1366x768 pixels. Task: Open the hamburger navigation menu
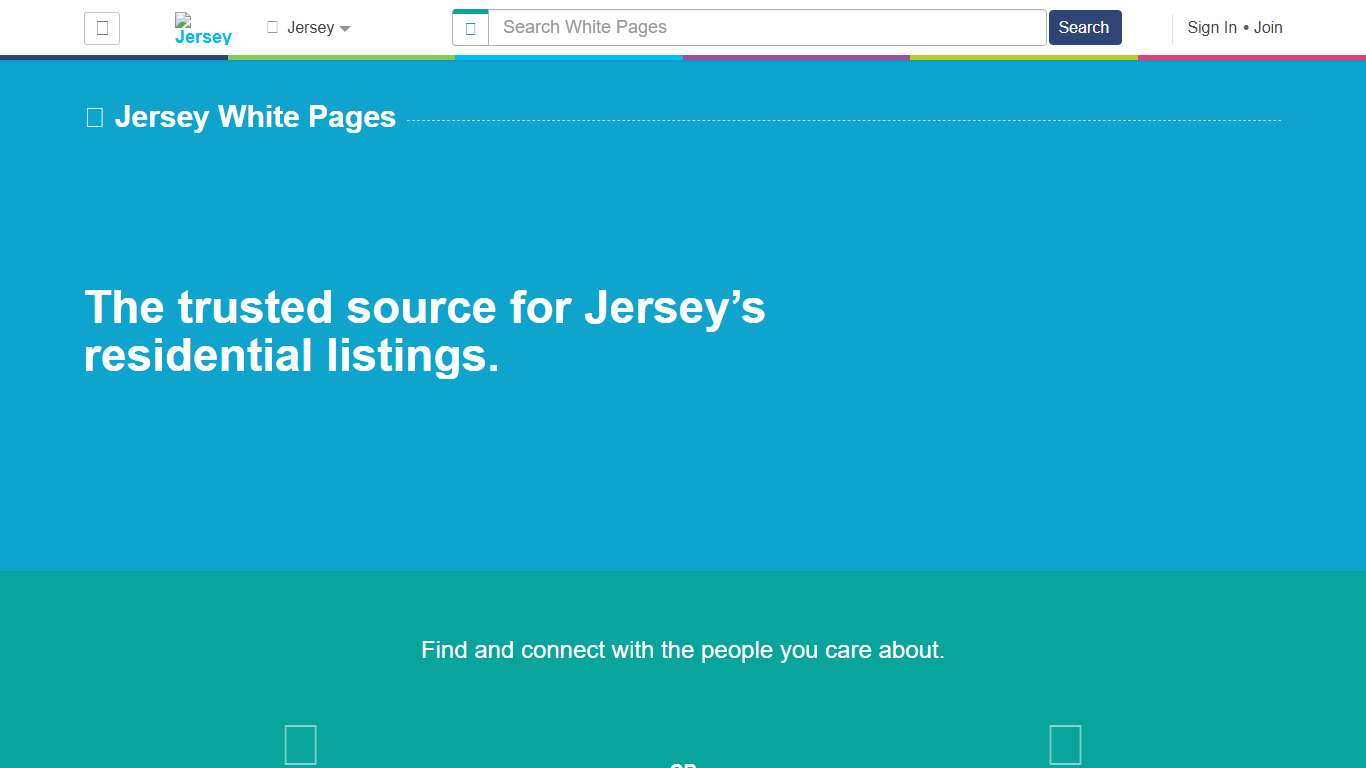coord(101,28)
